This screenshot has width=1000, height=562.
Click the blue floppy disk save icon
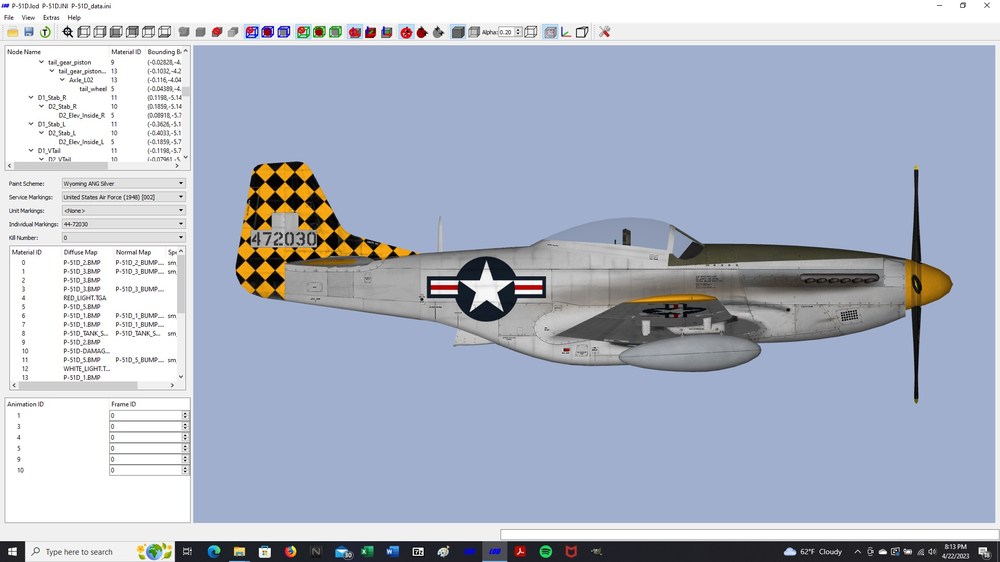[x=29, y=32]
